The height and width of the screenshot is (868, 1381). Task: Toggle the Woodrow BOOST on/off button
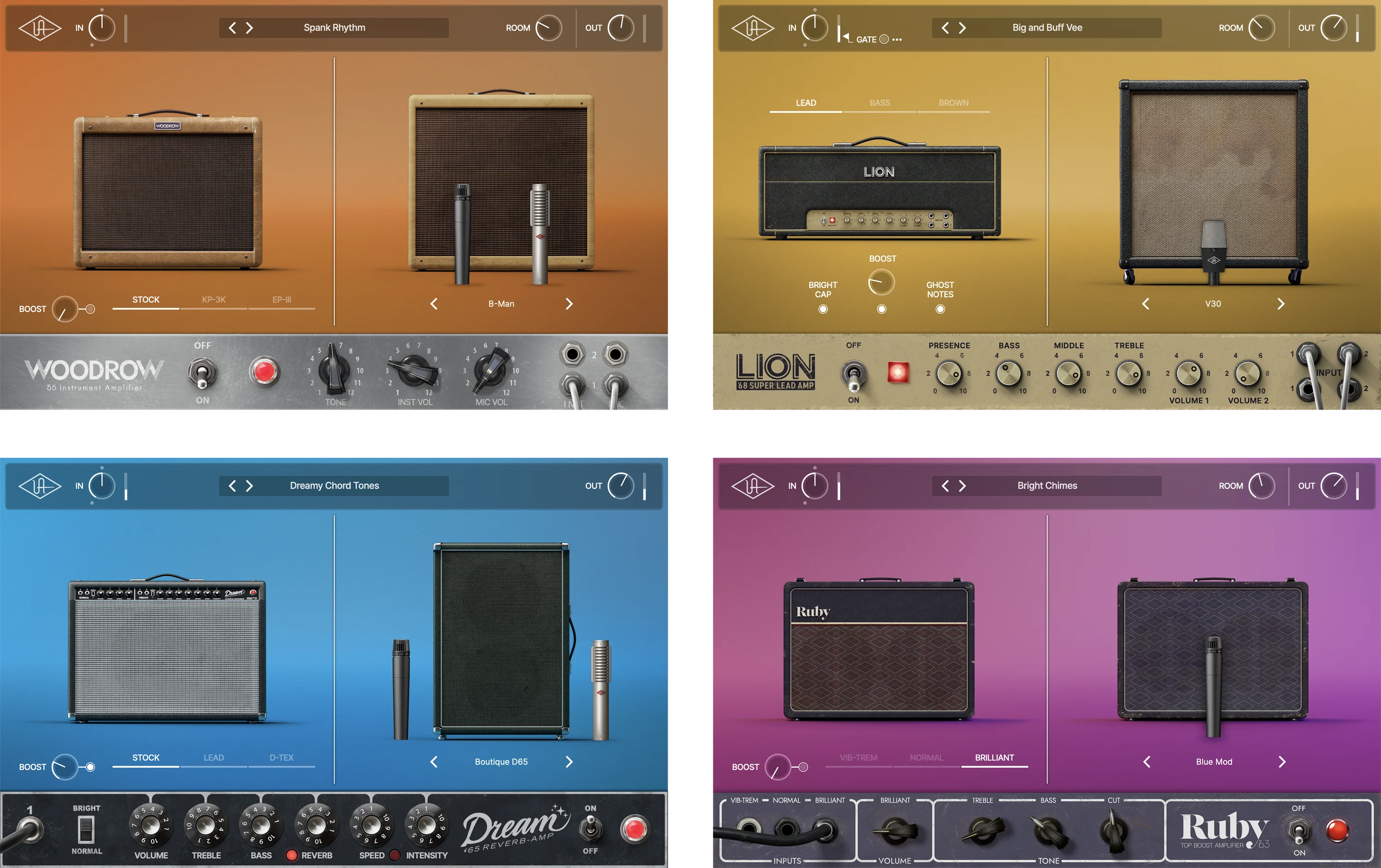point(90,309)
